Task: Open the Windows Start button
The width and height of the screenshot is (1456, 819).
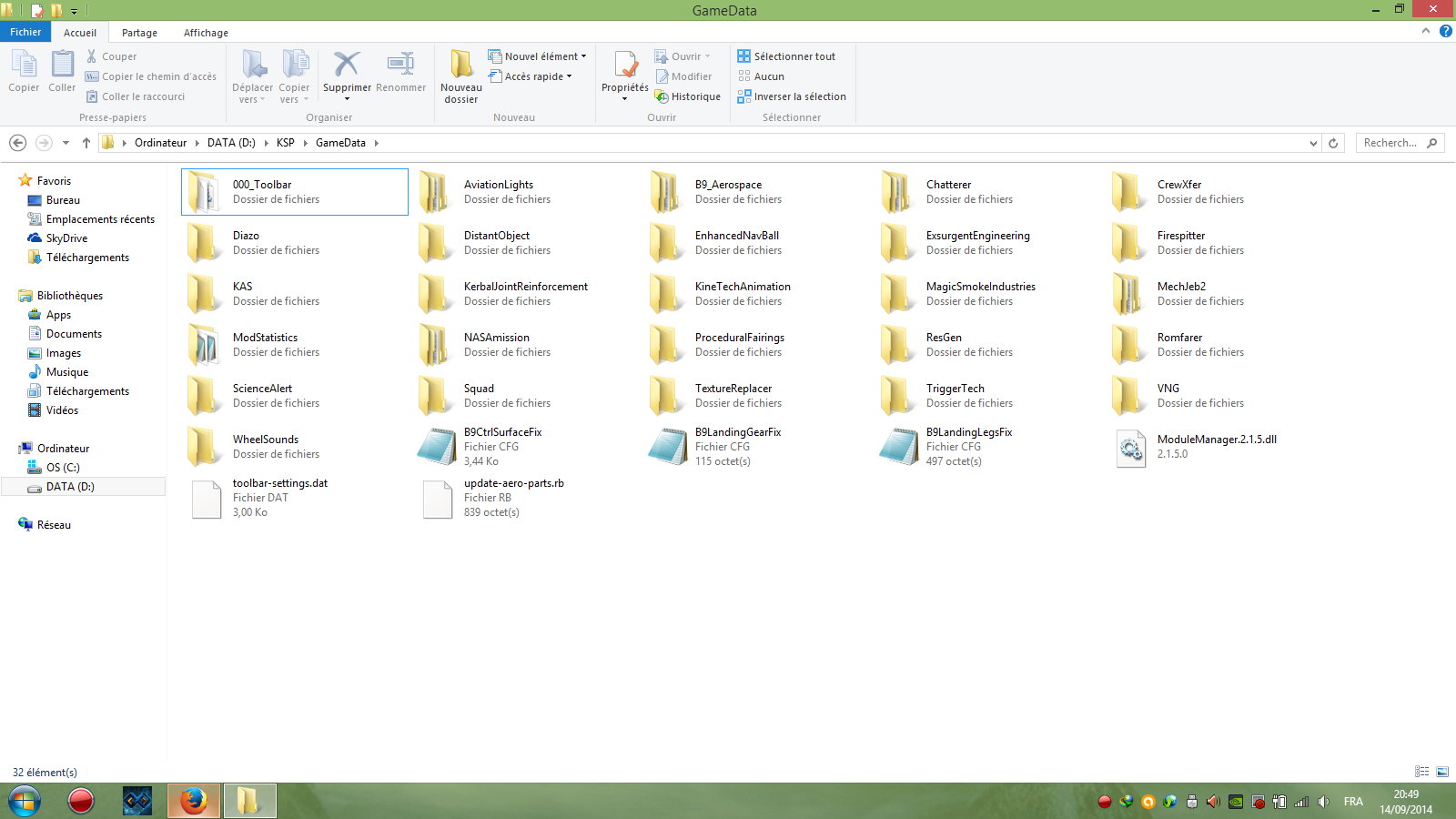Action: tap(25, 801)
